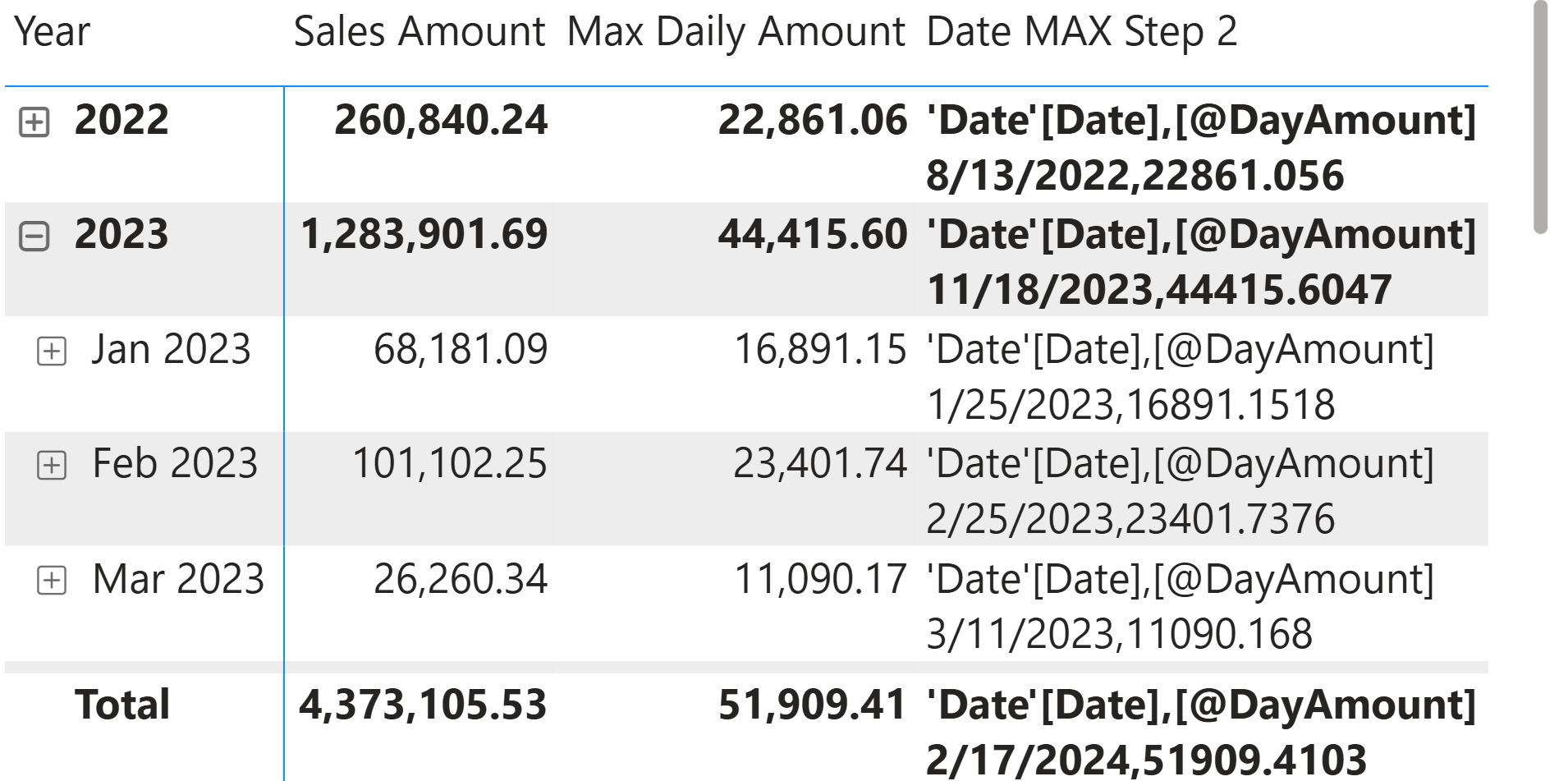Expand the Jan 2023 month row
This screenshot has height=781, width=1568.
click(52, 351)
